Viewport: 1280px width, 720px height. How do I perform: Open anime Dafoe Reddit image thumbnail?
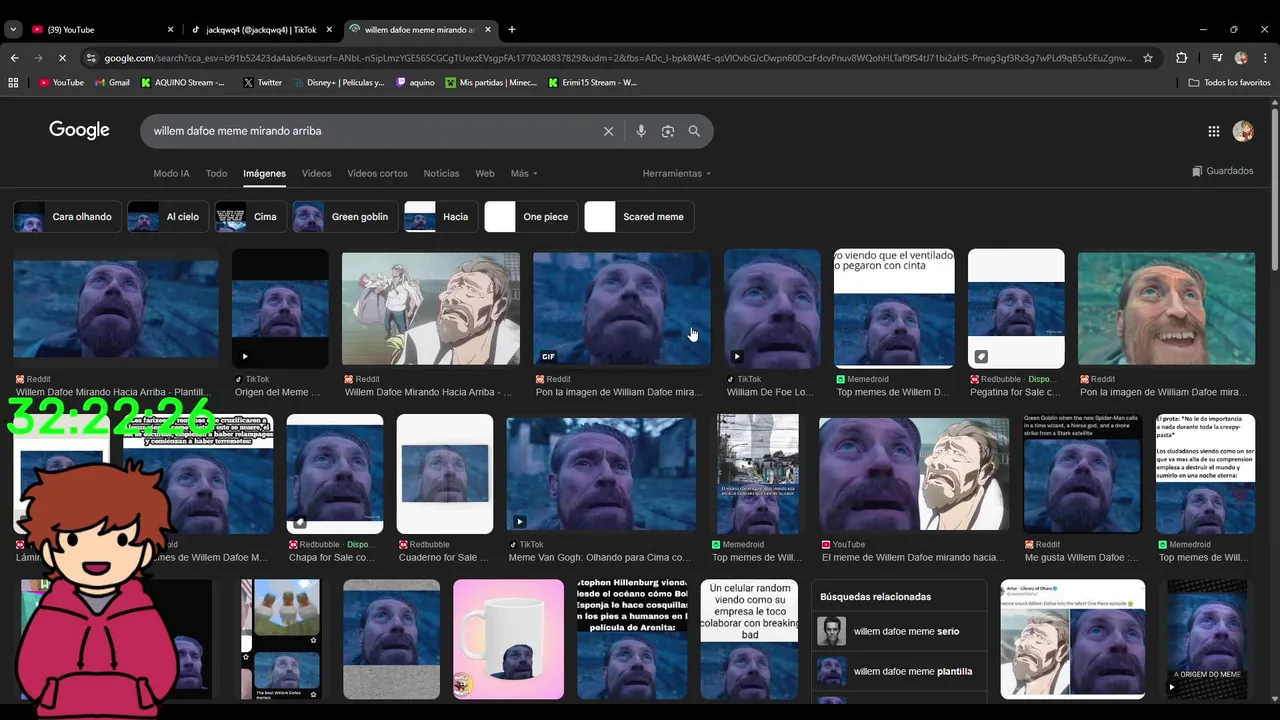point(431,308)
